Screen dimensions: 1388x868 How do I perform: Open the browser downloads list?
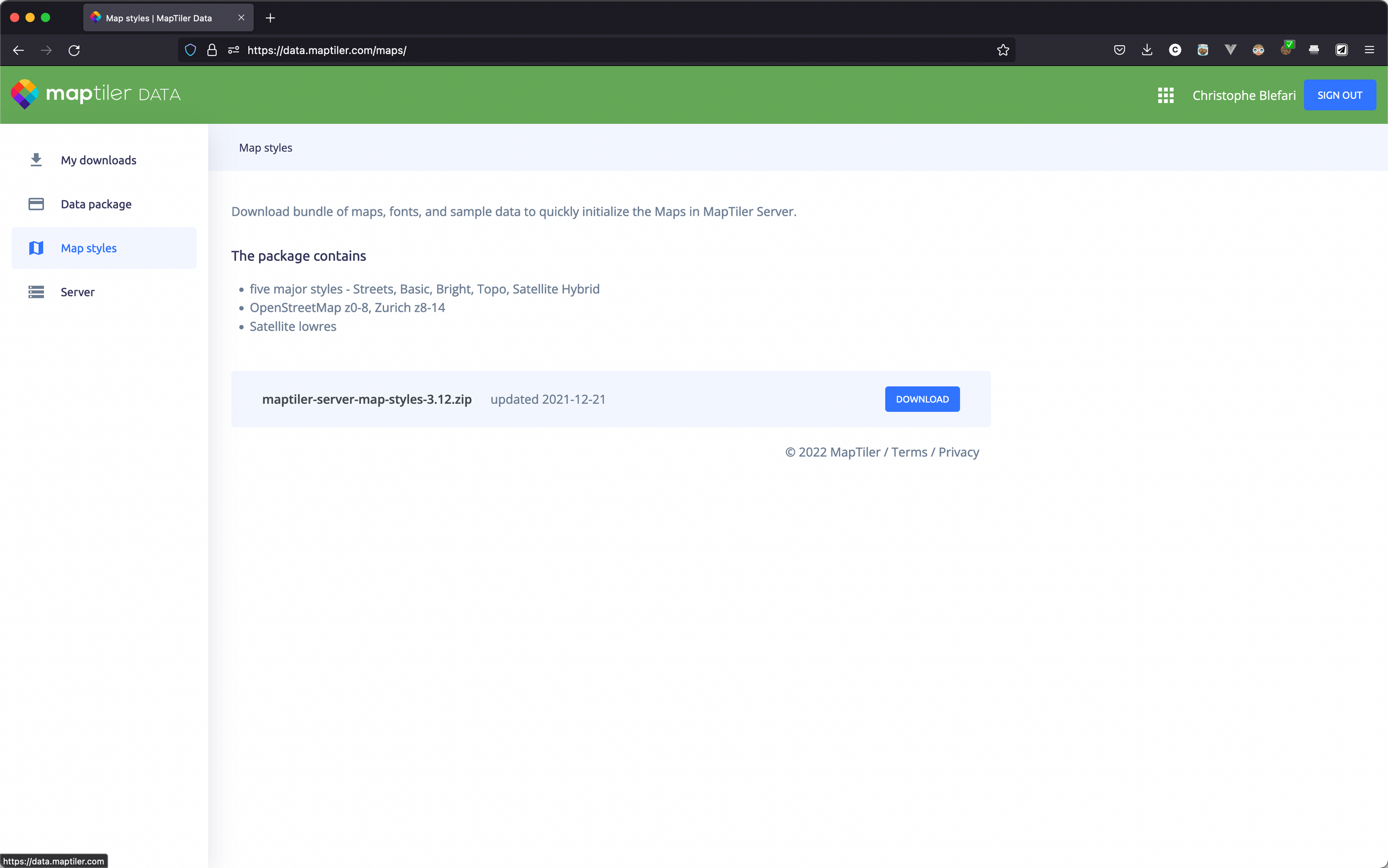pos(1146,50)
